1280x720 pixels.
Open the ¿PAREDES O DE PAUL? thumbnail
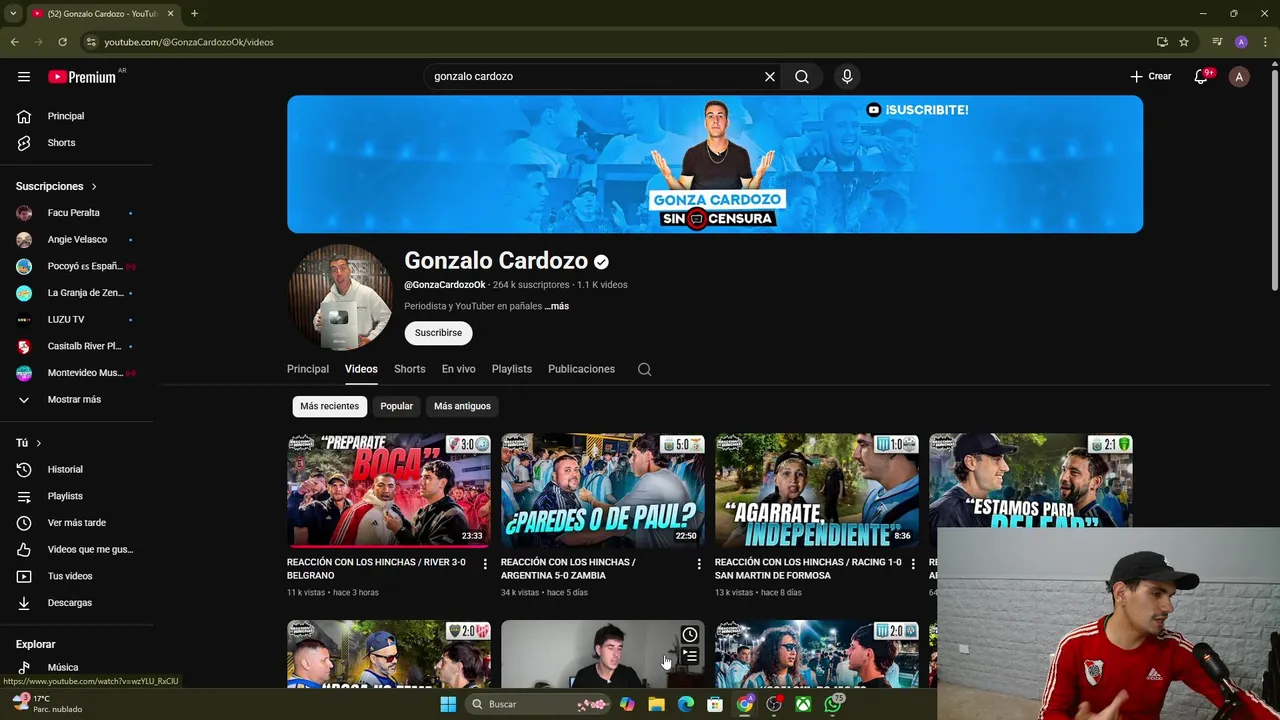click(x=603, y=490)
